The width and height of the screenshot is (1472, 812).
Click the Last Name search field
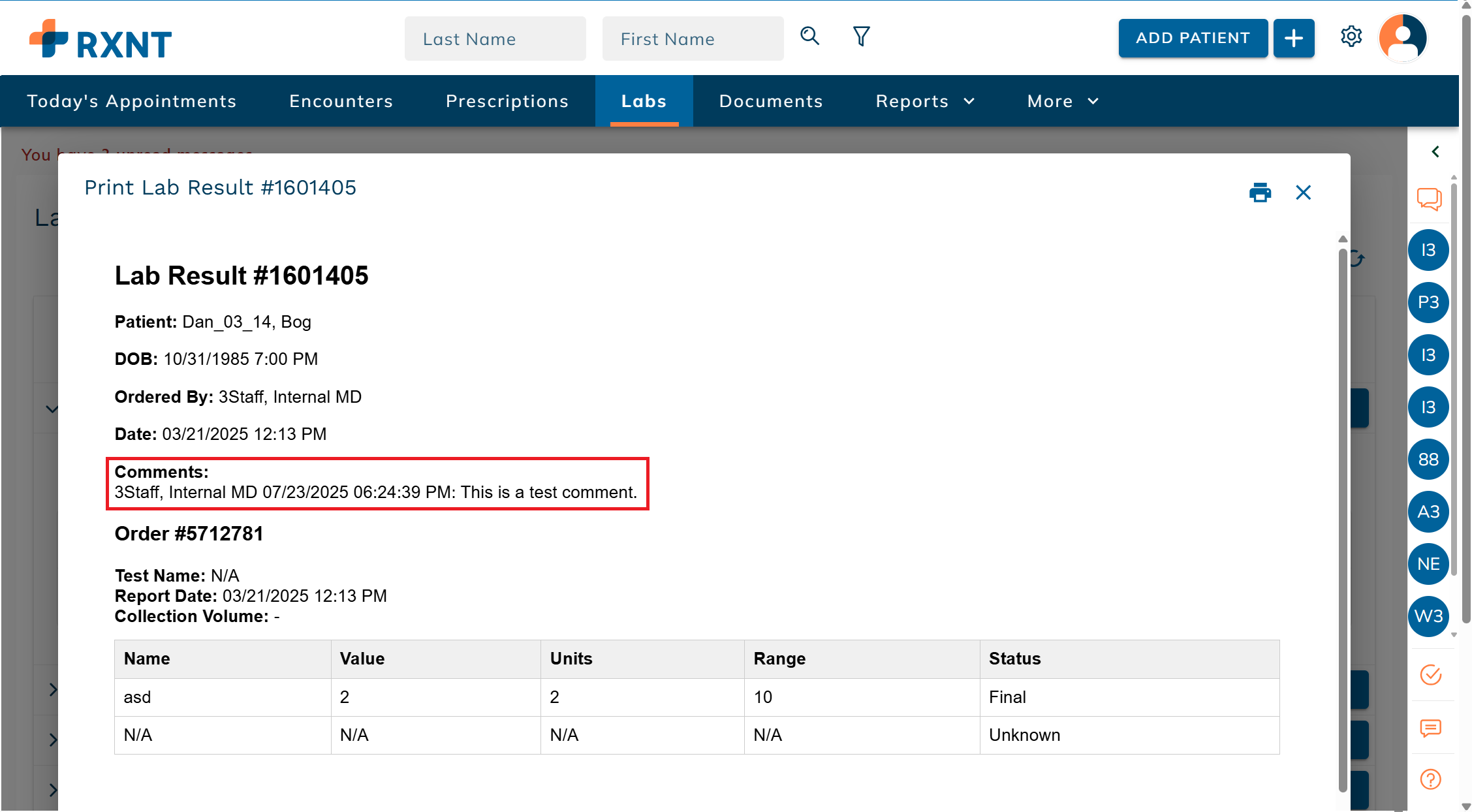coord(495,39)
